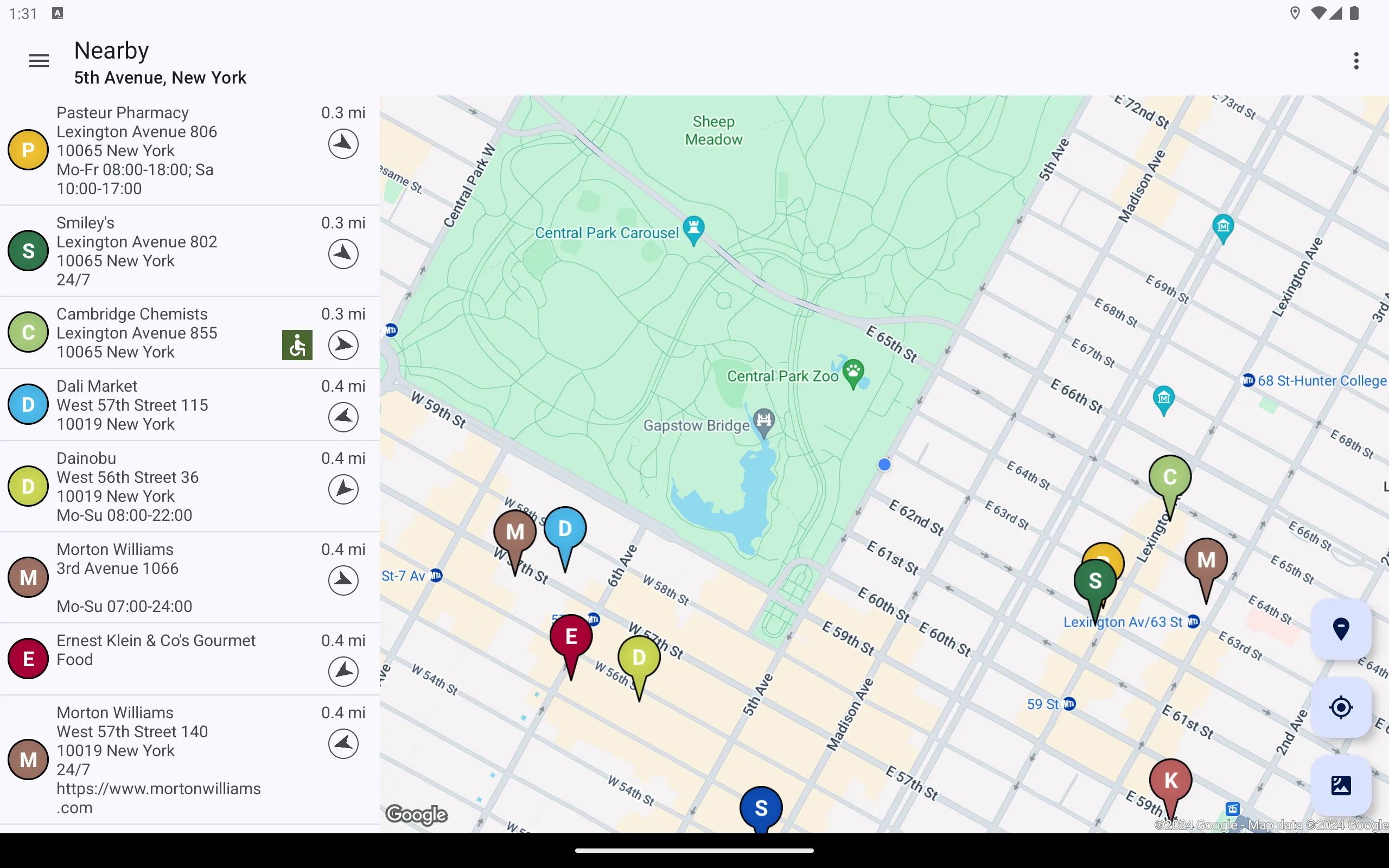Screen dimensions: 1389x868
Task: Expand the Morton Williams 57th Street entry
Action: click(x=189, y=760)
